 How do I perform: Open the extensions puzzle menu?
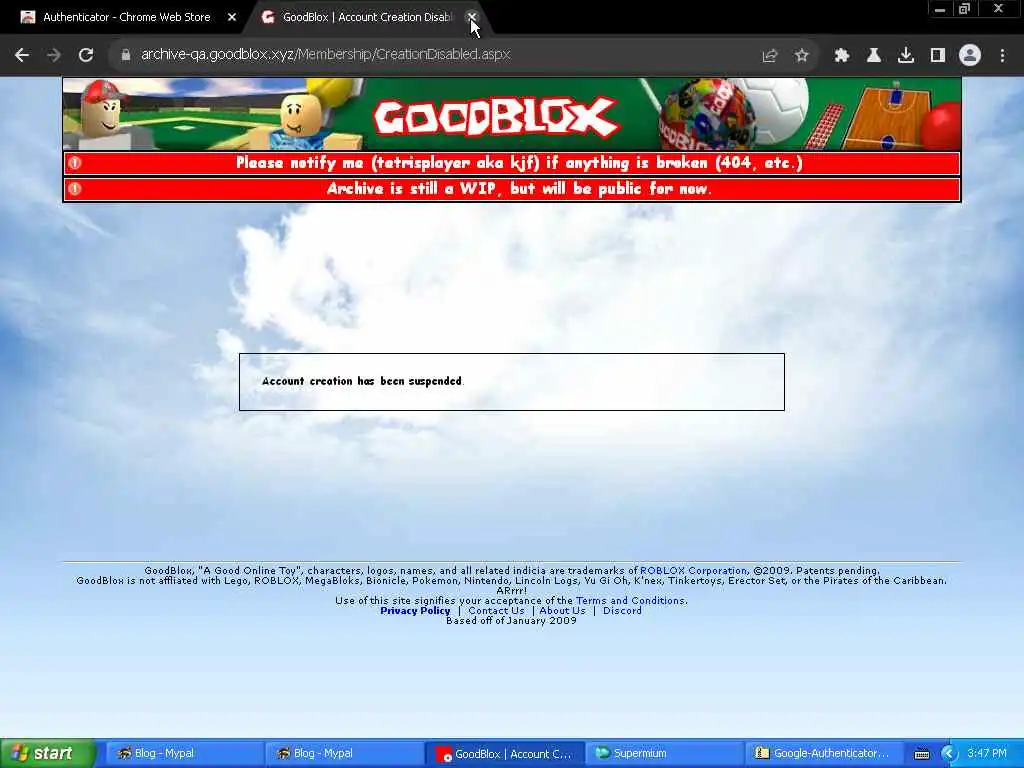[842, 56]
